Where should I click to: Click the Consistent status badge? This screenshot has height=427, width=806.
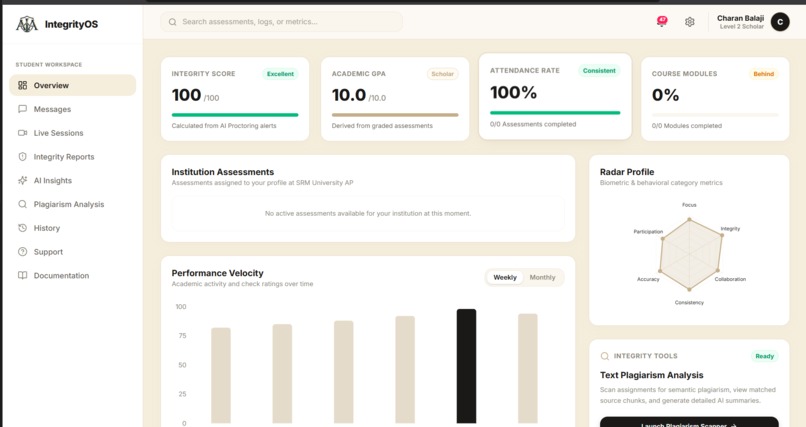pos(599,71)
